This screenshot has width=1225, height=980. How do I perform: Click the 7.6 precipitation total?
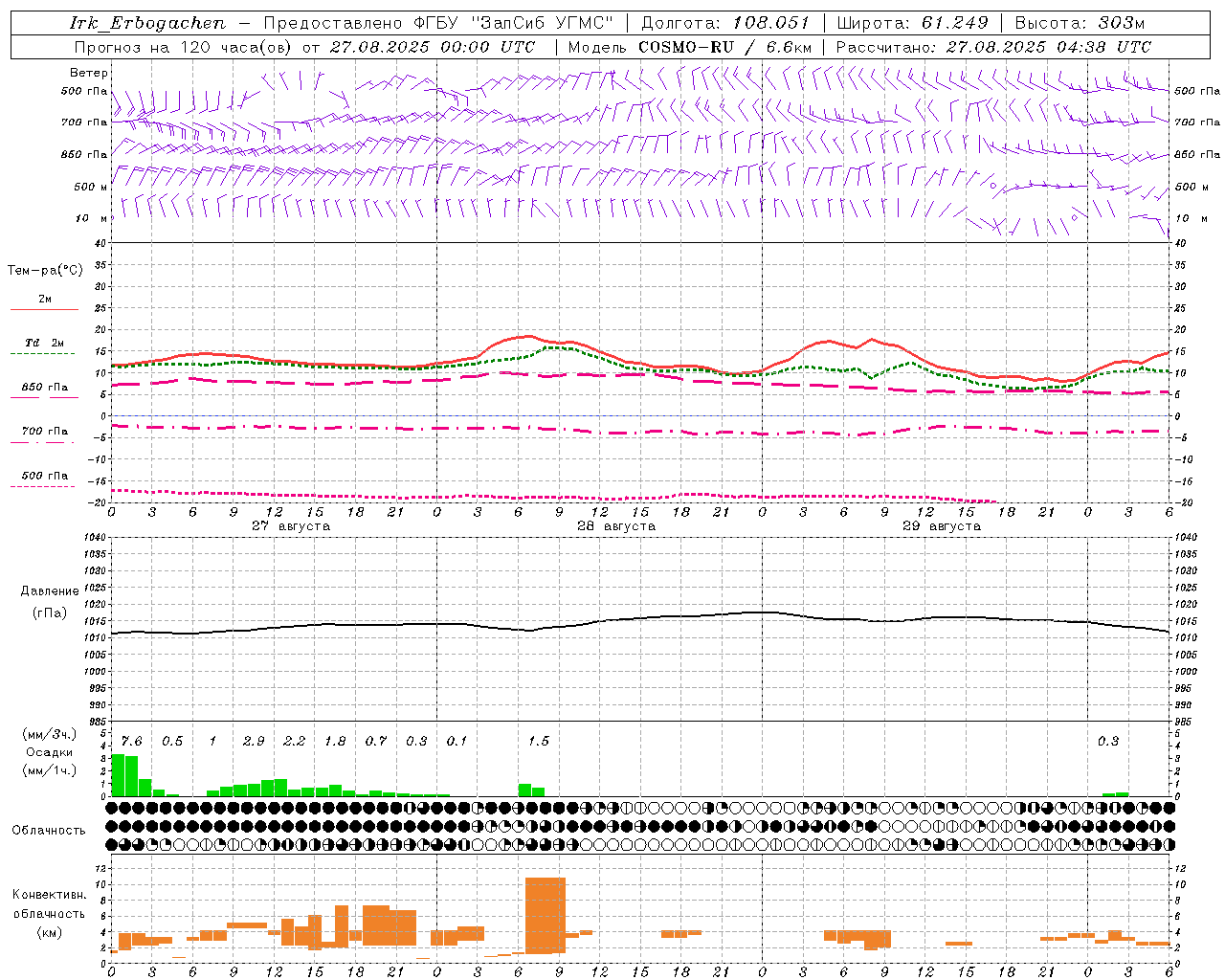pos(131,742)
